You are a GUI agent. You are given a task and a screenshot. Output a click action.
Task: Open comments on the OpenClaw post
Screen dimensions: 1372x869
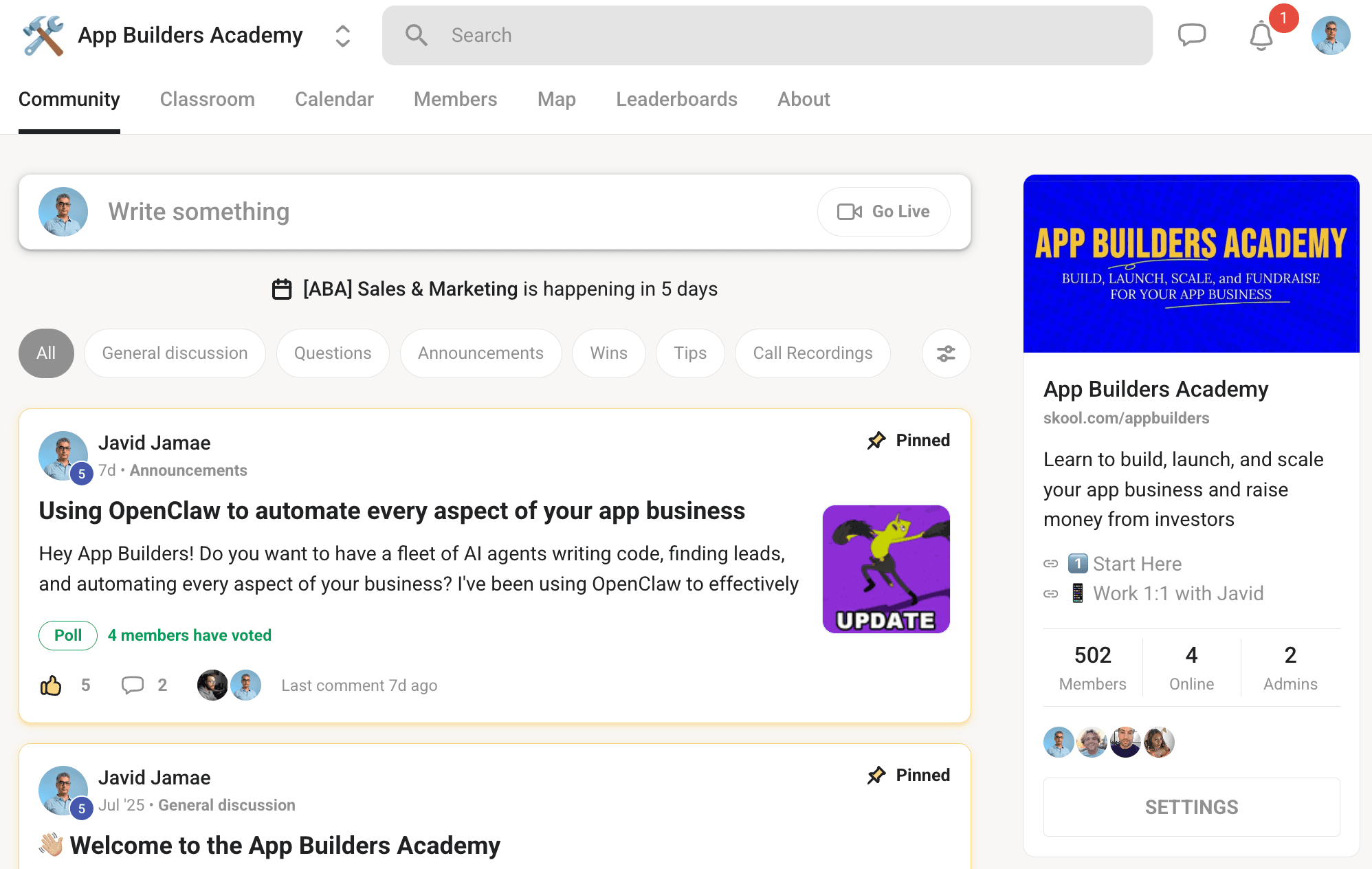133,685
